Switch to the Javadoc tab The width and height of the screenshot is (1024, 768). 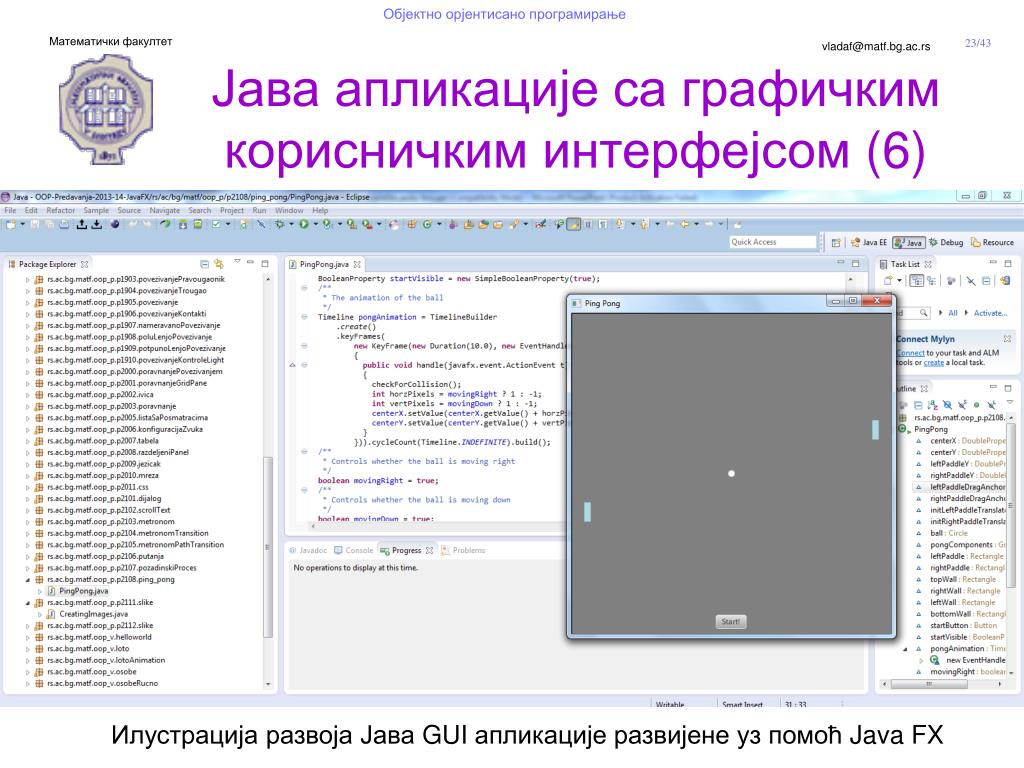(308, 551)
